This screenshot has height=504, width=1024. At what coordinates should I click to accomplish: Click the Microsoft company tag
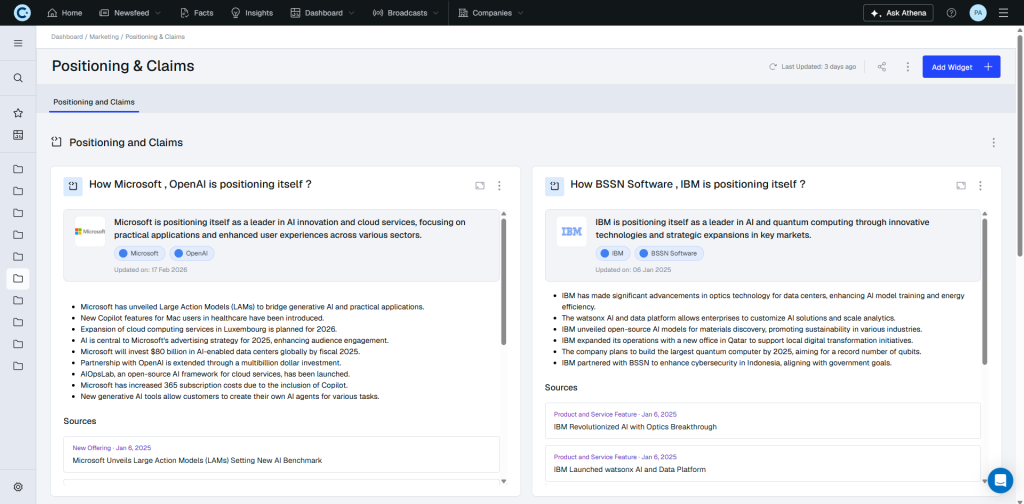click(140, 253)
